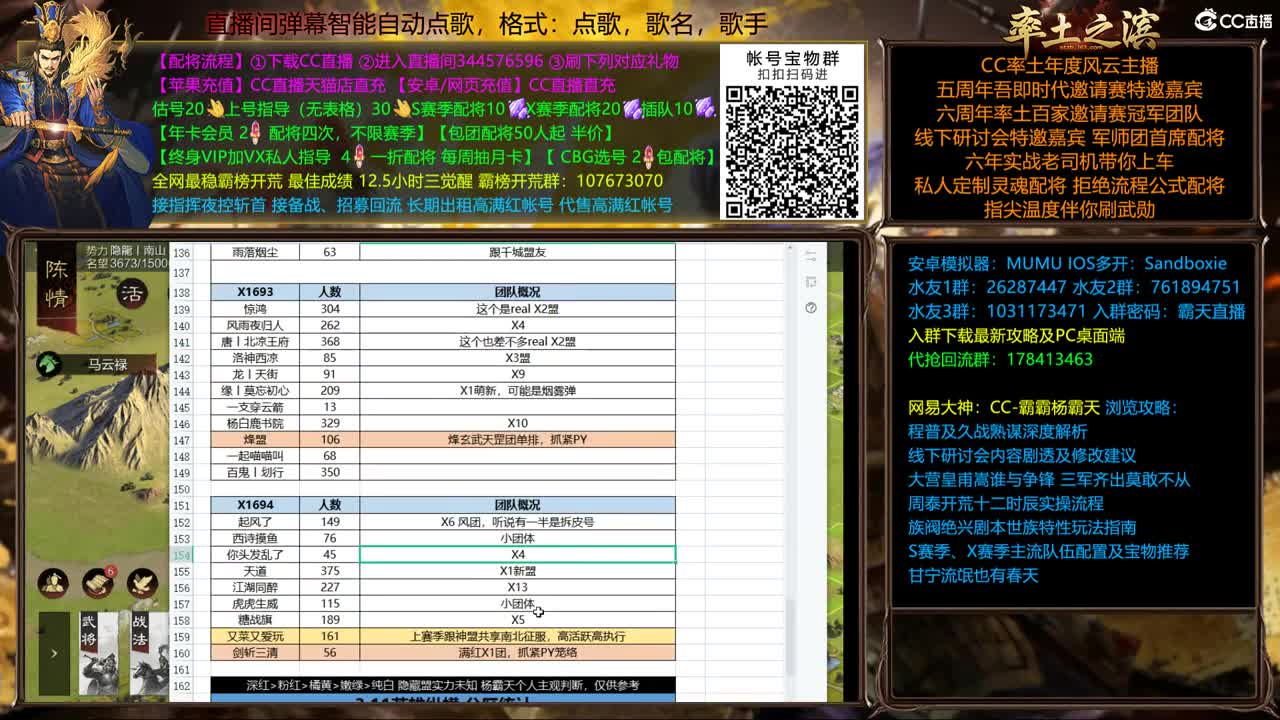This screenshot has height=720, width=1280.
Task: Click the dove round icon in game
Action: click(x=143, y=582)
